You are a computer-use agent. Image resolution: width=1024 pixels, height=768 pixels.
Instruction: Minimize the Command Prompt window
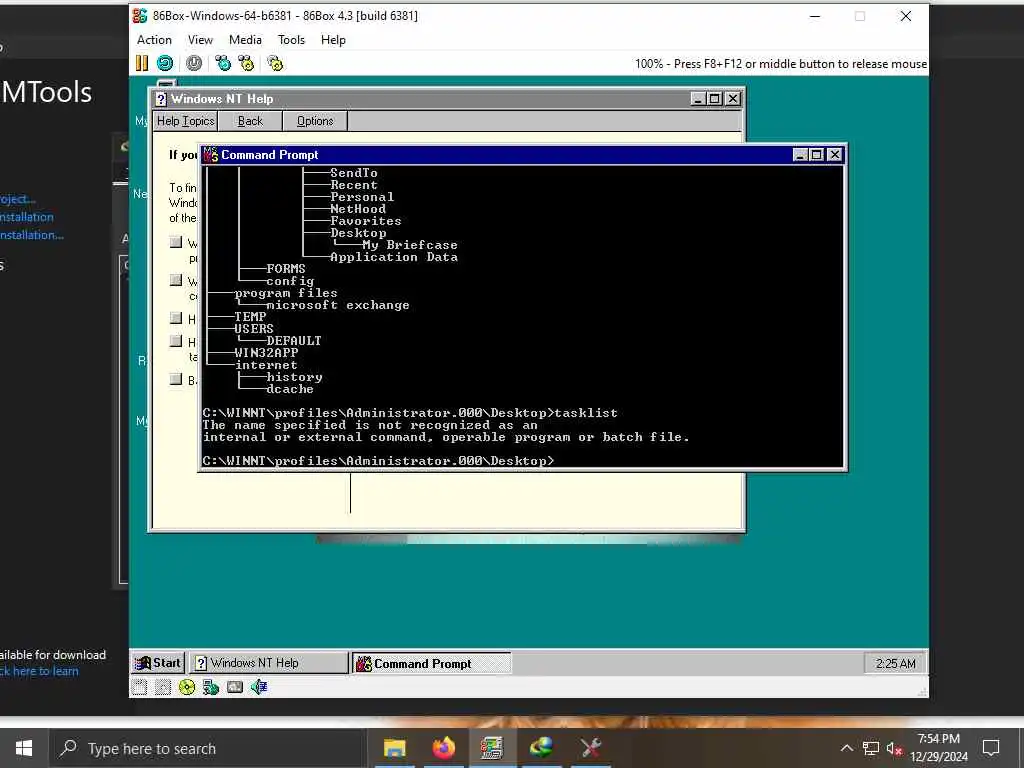pos(801,155)
